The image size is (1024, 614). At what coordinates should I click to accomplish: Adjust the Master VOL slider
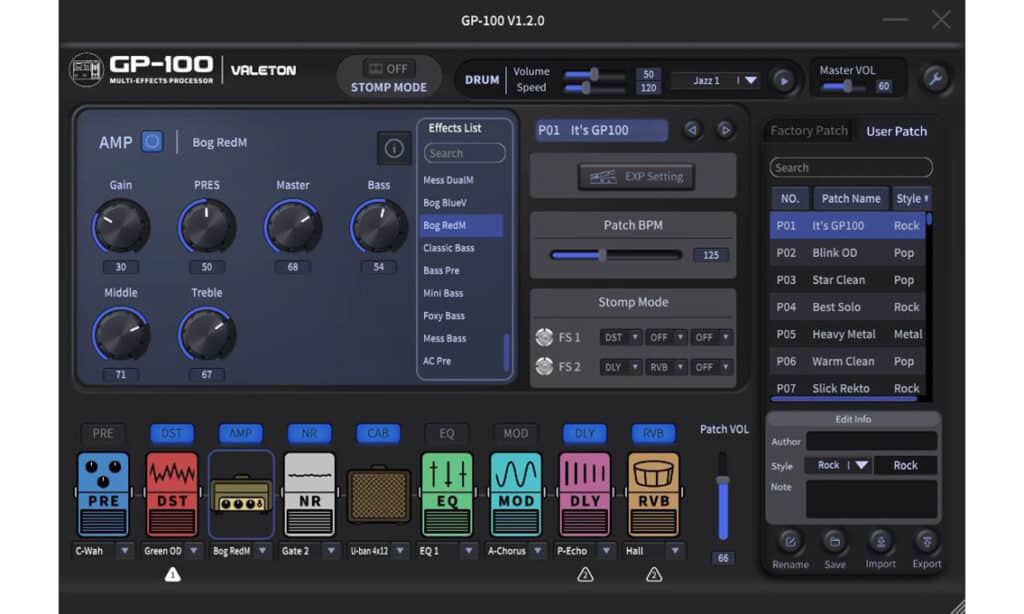coord(845,86)
